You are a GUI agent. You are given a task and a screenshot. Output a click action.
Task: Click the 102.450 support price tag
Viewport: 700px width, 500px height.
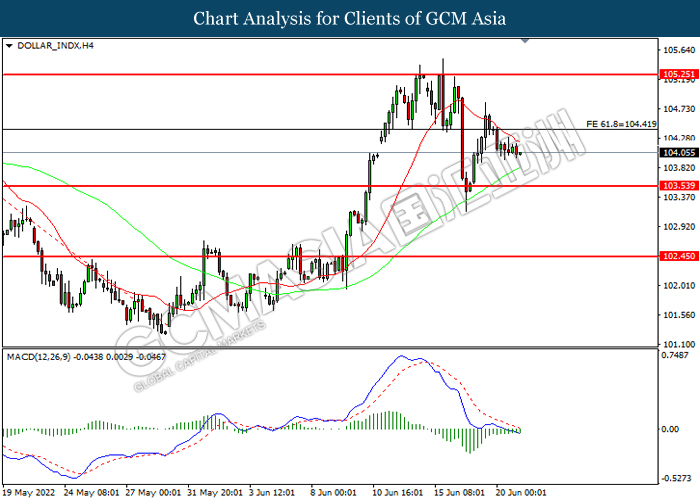tap(679, 256)
